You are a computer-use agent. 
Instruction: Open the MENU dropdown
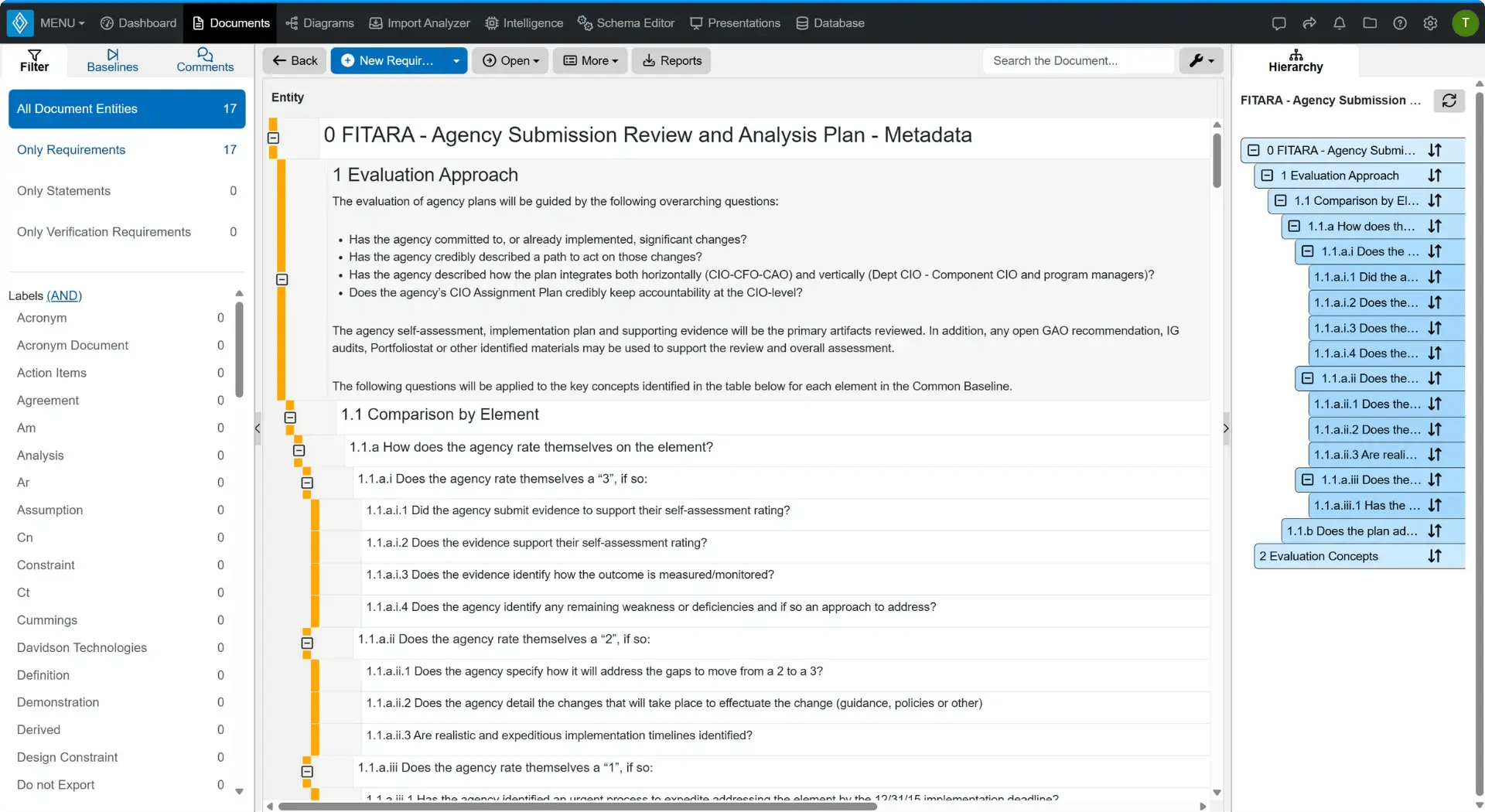click(62, 23)
